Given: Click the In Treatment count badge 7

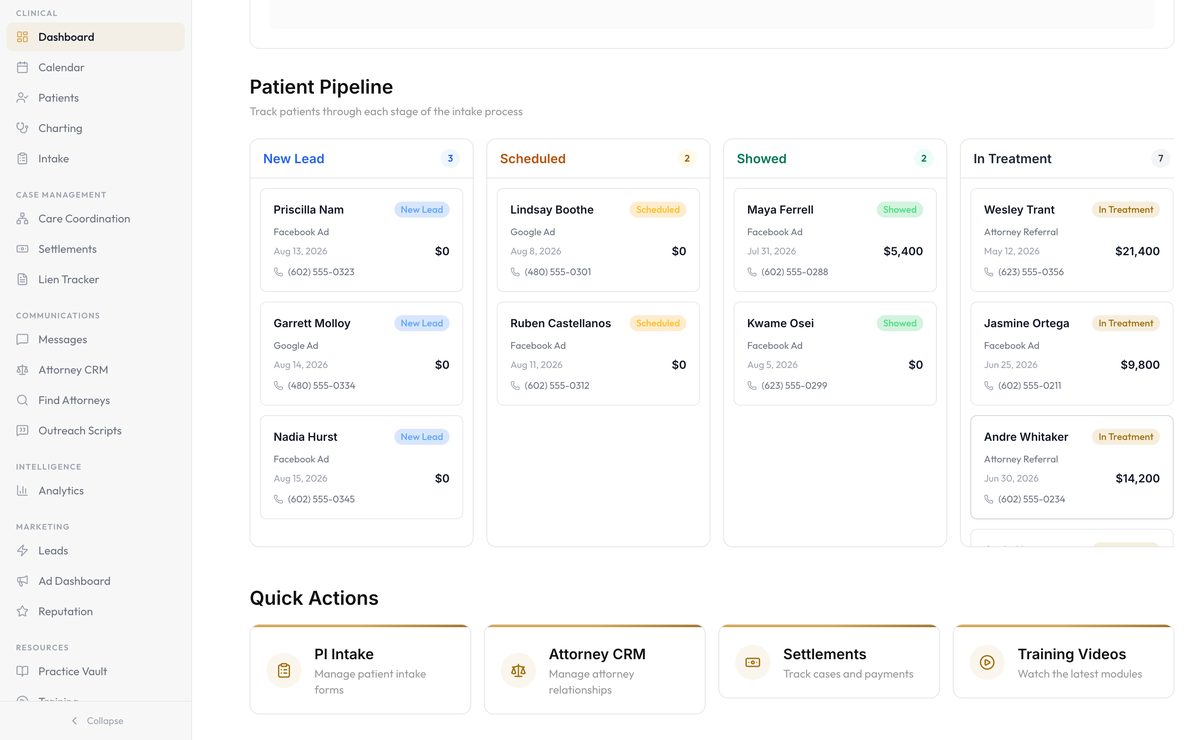Looking at the screenshot, I should pos(1160,159).
